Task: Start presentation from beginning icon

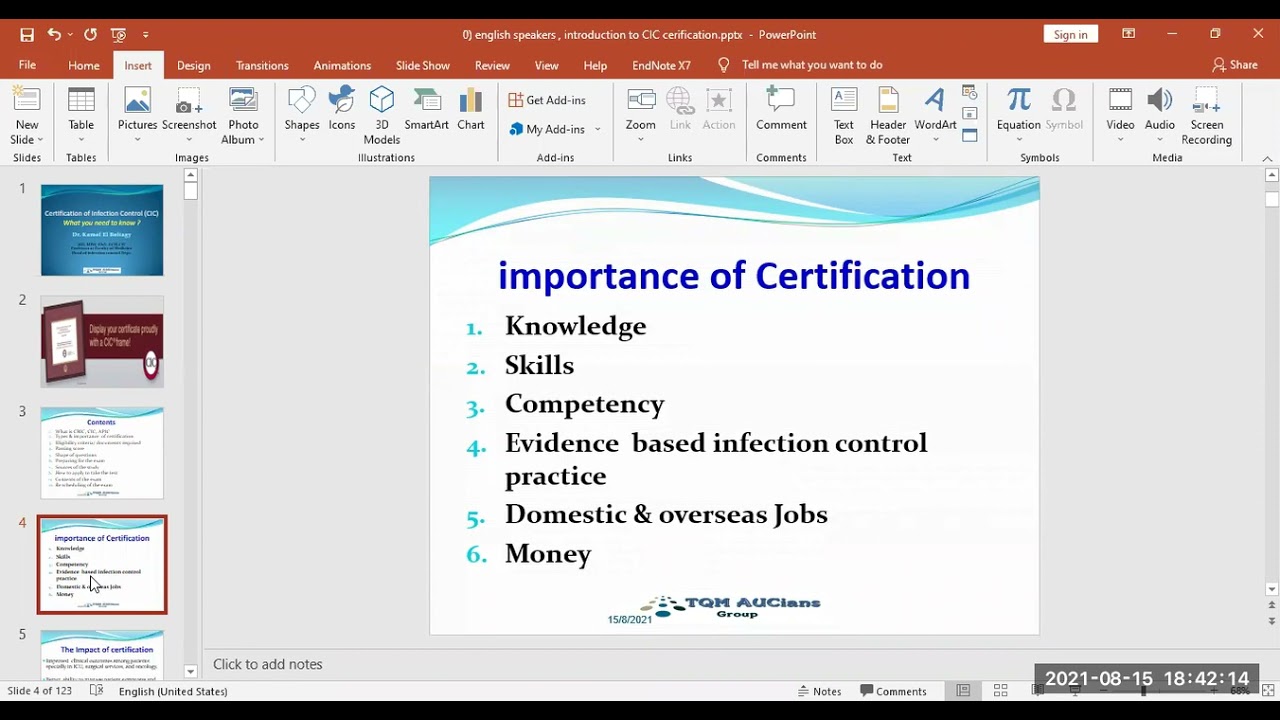Action: click(x=118, y=35)
